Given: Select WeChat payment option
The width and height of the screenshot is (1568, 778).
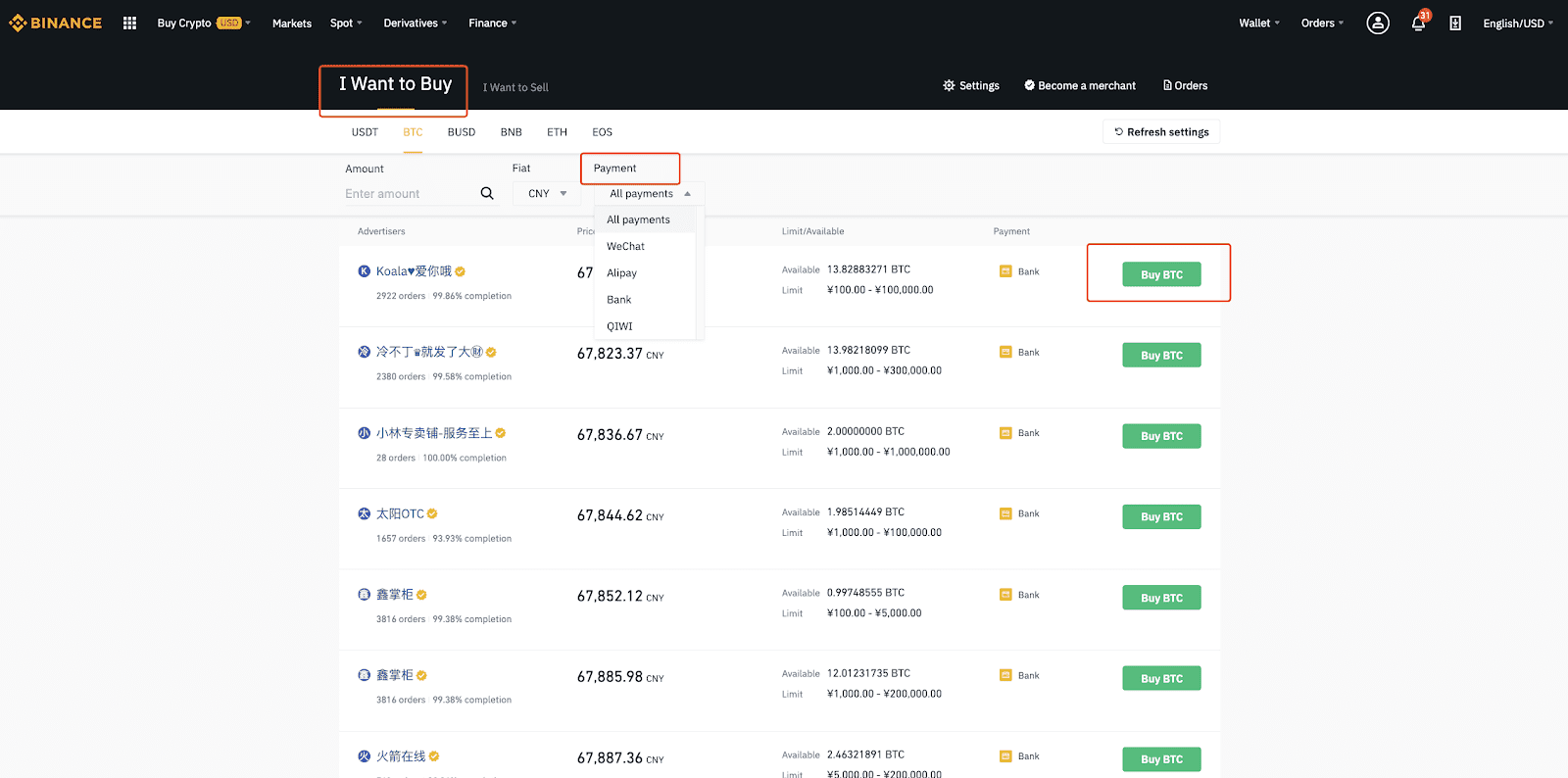Looking at the screenshot, I should pos(625,247).
